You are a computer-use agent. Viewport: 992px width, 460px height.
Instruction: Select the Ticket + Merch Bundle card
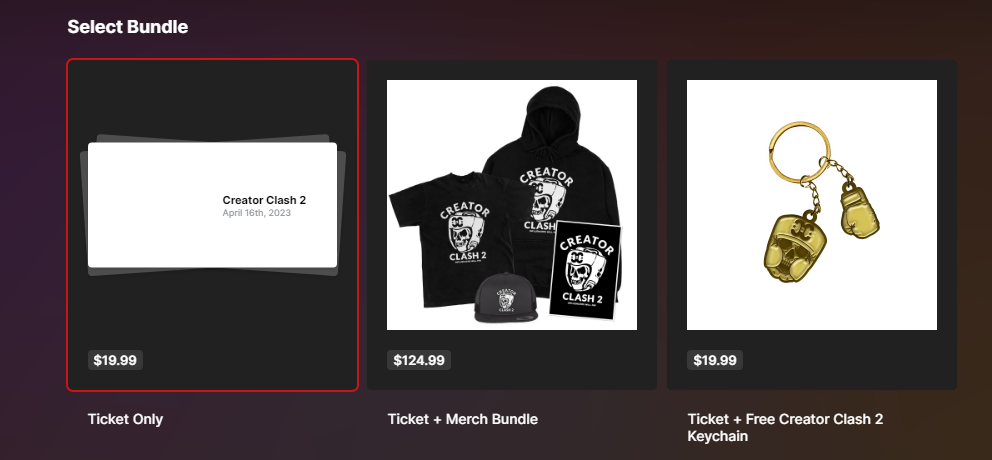point(512,225)
